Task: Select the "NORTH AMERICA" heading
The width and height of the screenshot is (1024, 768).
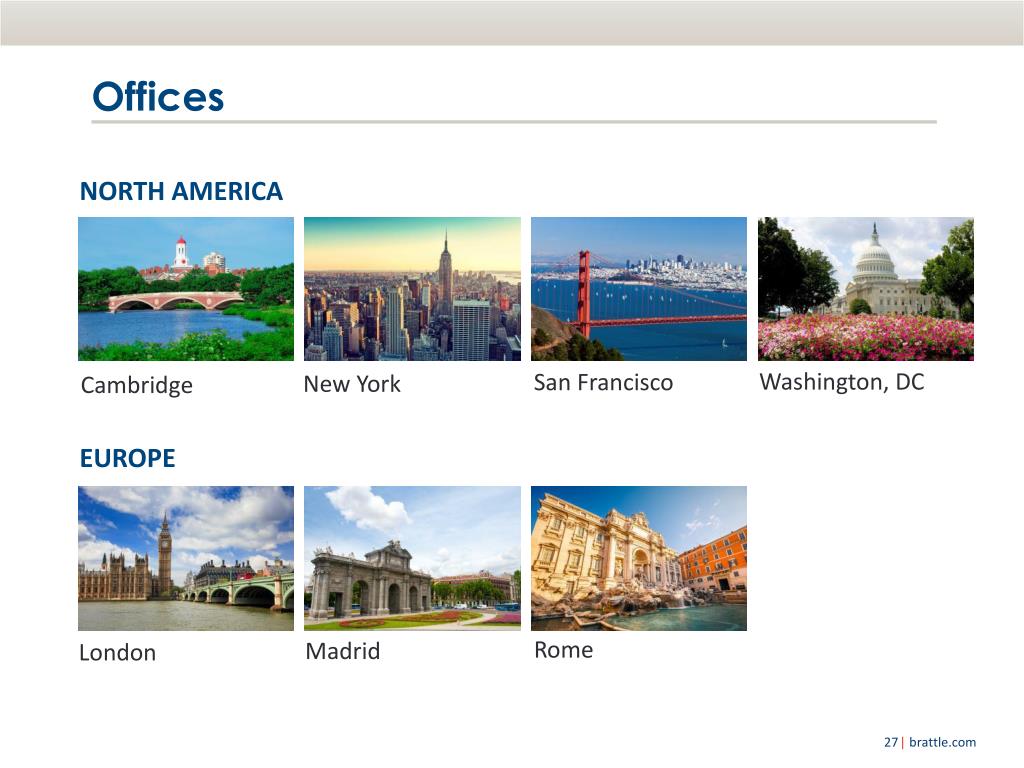Action: point(181,191)
